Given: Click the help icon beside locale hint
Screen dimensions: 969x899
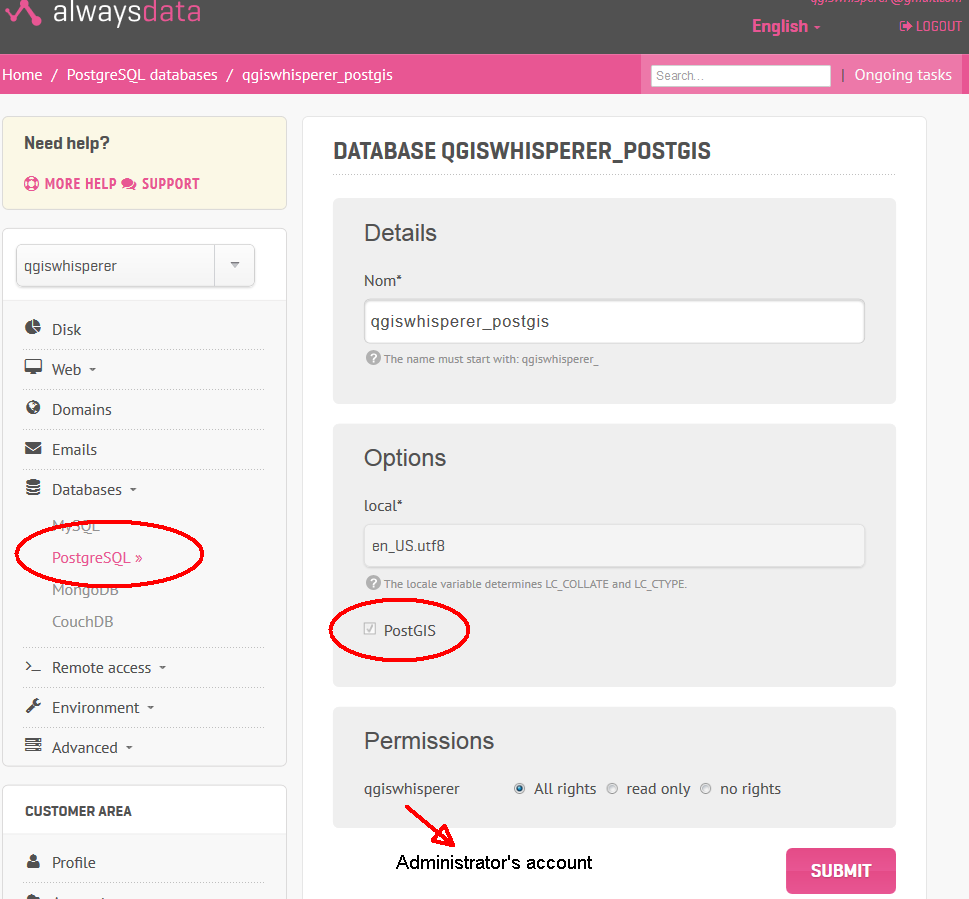Looking at the screenshot, I should tap(373, 583).
